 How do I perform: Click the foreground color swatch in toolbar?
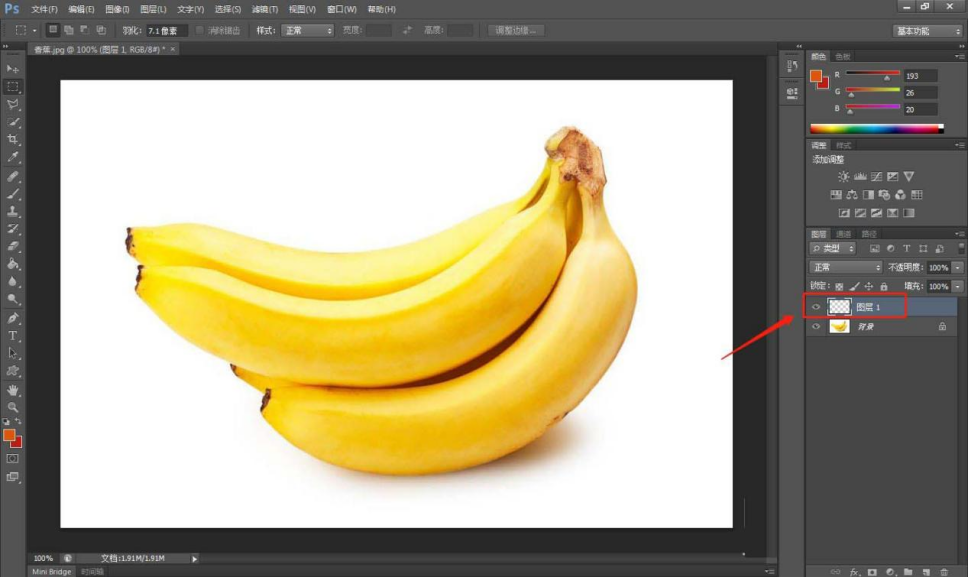[9, 435]
